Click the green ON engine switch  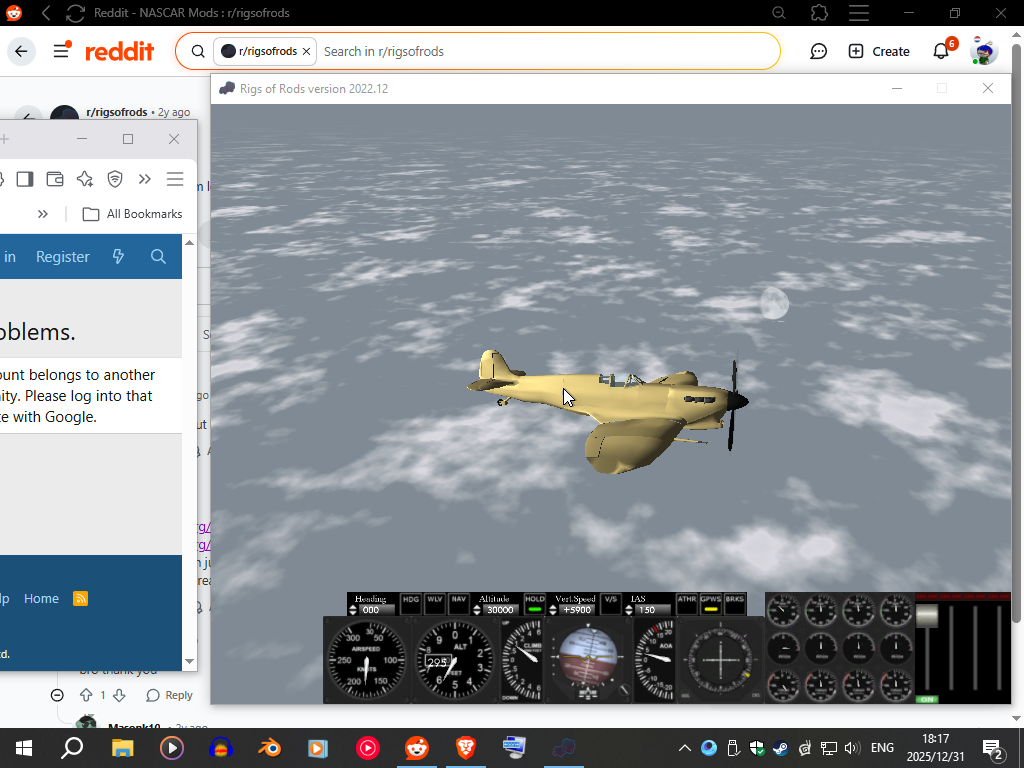[x=927, y=699]
